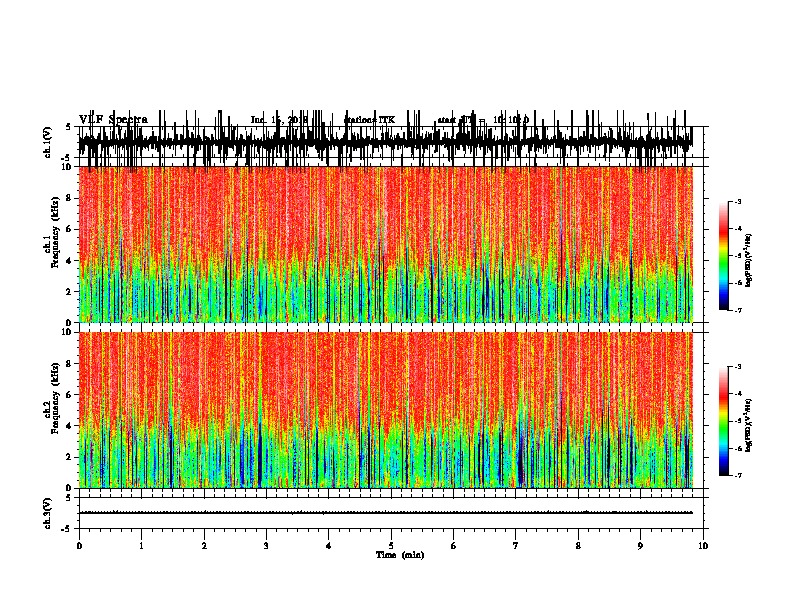Viewport: 792px width, 612px height.
Task: Click the "station: ITK" header text
Action: click(x=369, y=120)
